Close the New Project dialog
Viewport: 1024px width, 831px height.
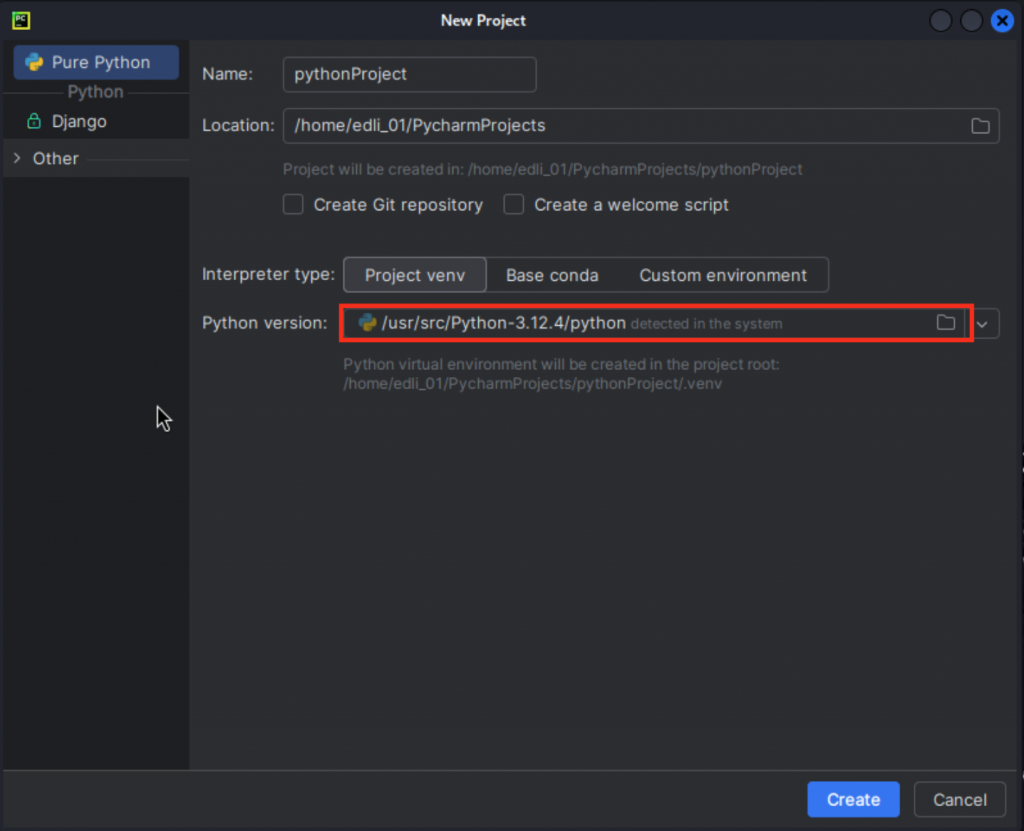1002,21
